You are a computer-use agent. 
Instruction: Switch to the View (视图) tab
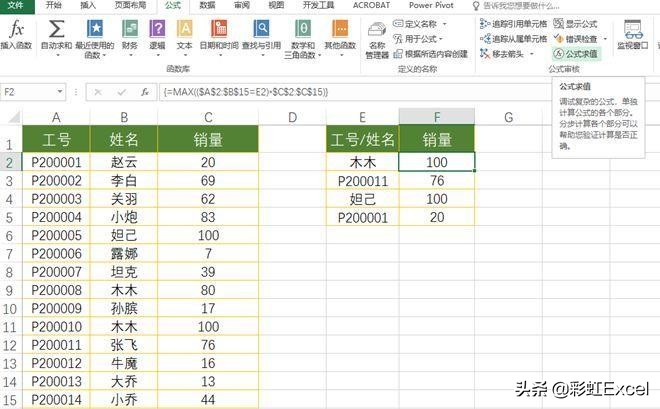pyautogui.click(x=276, y=5)
